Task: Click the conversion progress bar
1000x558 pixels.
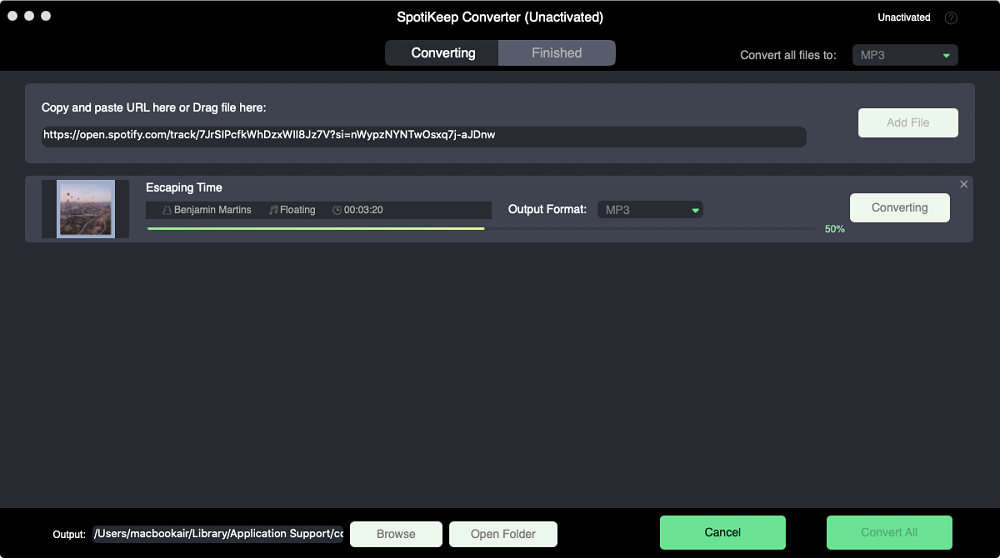Action: [x=481, y=228]
